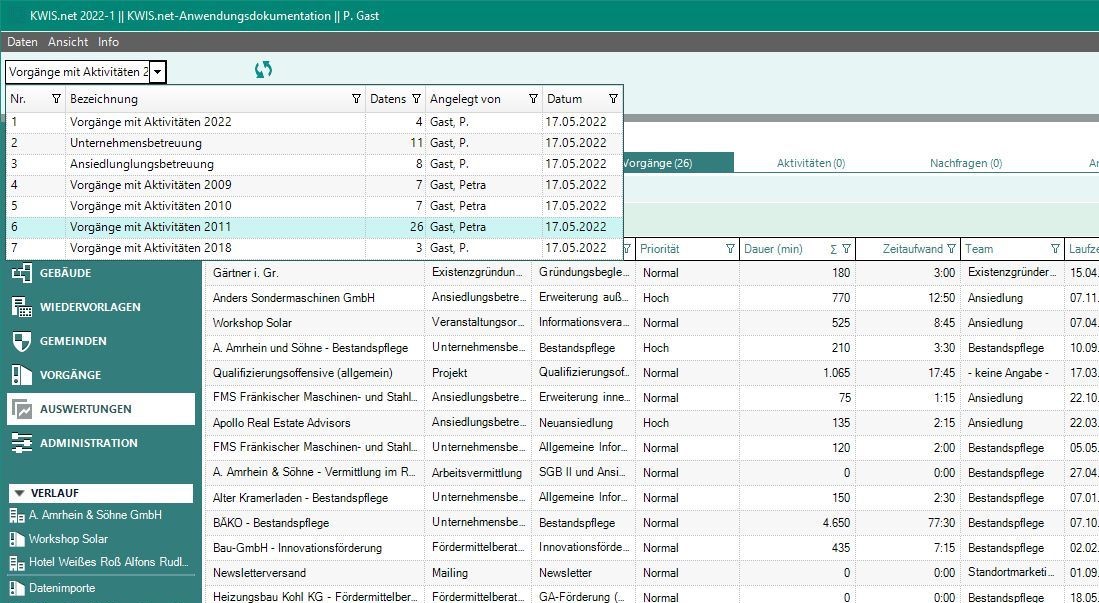Screen dimensions: 1099x603
Task: Select Vorgänge mit Aktivitäten 2018 entry
Action: click(314, 248)
